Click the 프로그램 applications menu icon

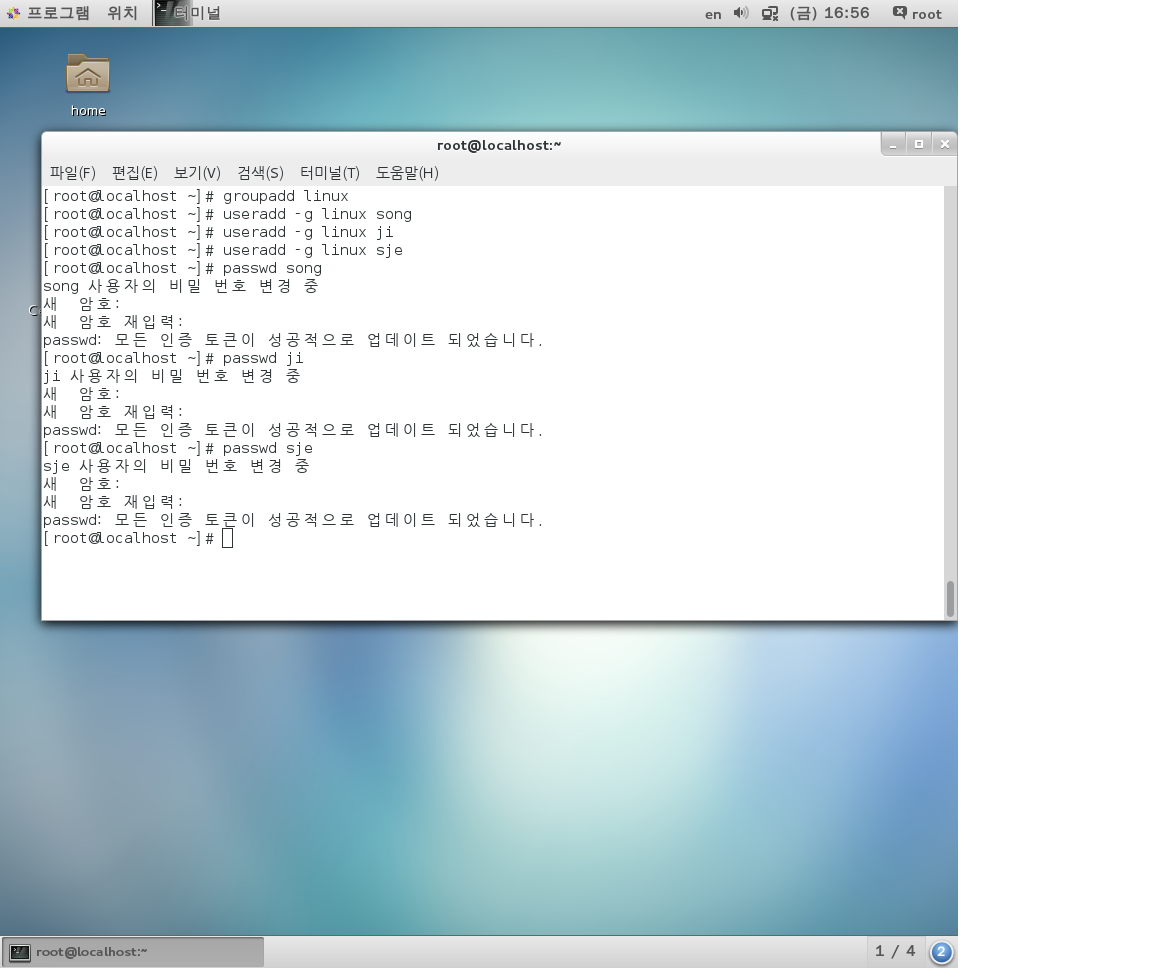point(13,13)
